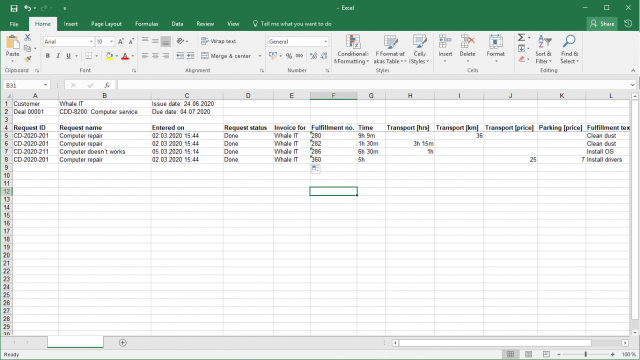
Task: Click the Delete cells icon
Action: tap(467, 42)
